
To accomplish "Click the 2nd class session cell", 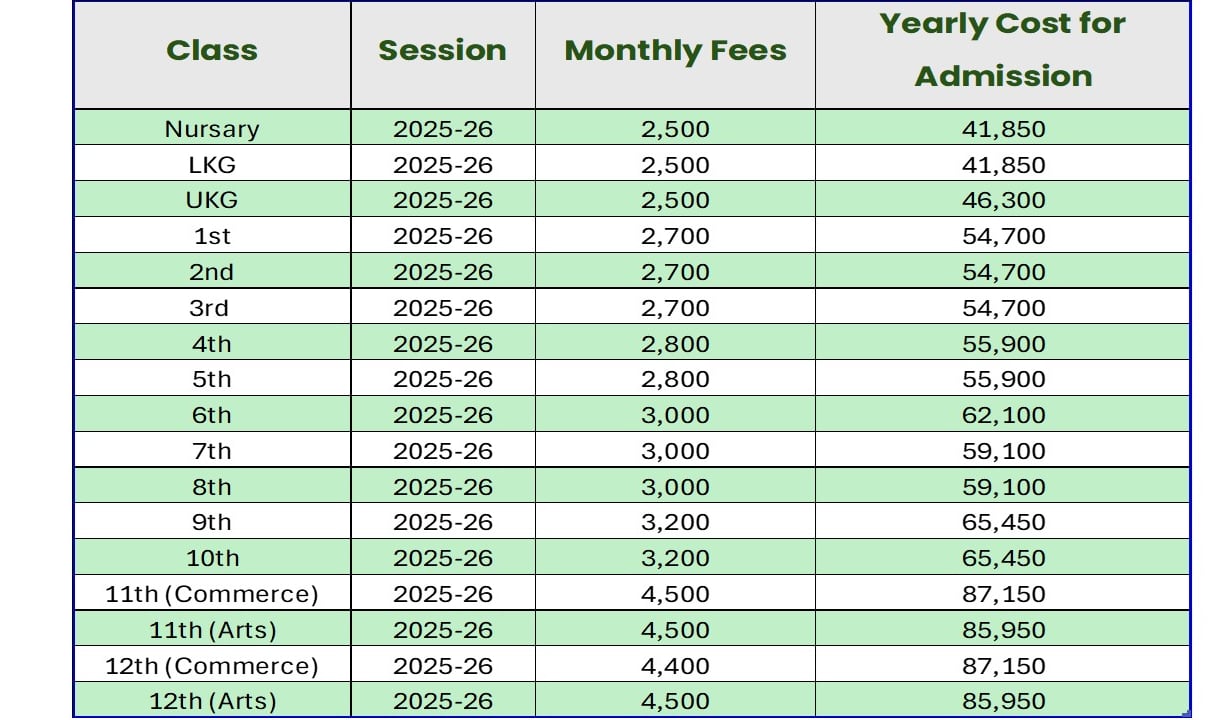I will tap(443, 272).
